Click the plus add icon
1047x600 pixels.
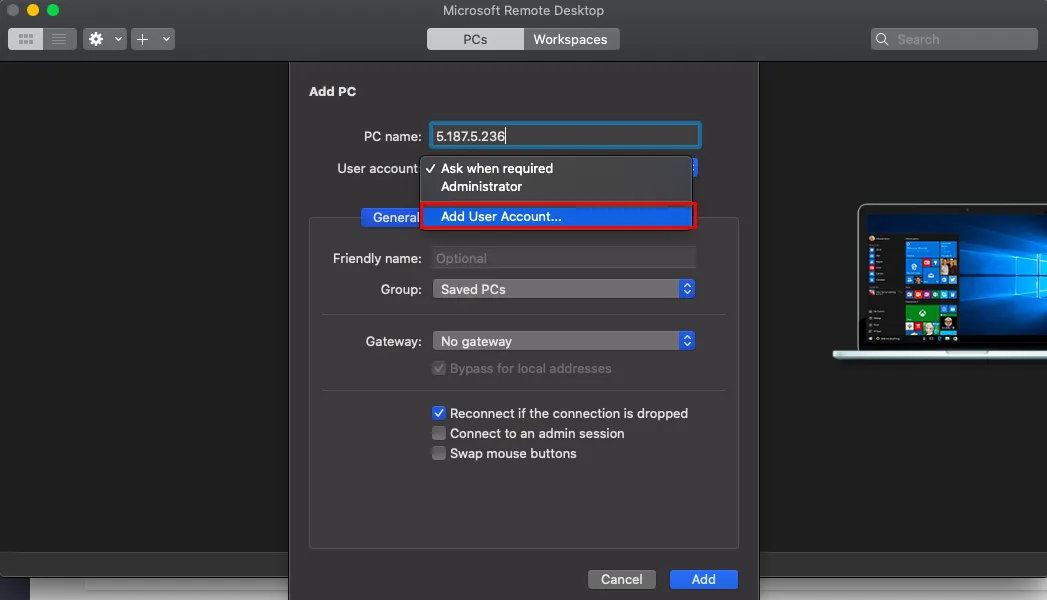pyautogui.click(x=143, y=39)
